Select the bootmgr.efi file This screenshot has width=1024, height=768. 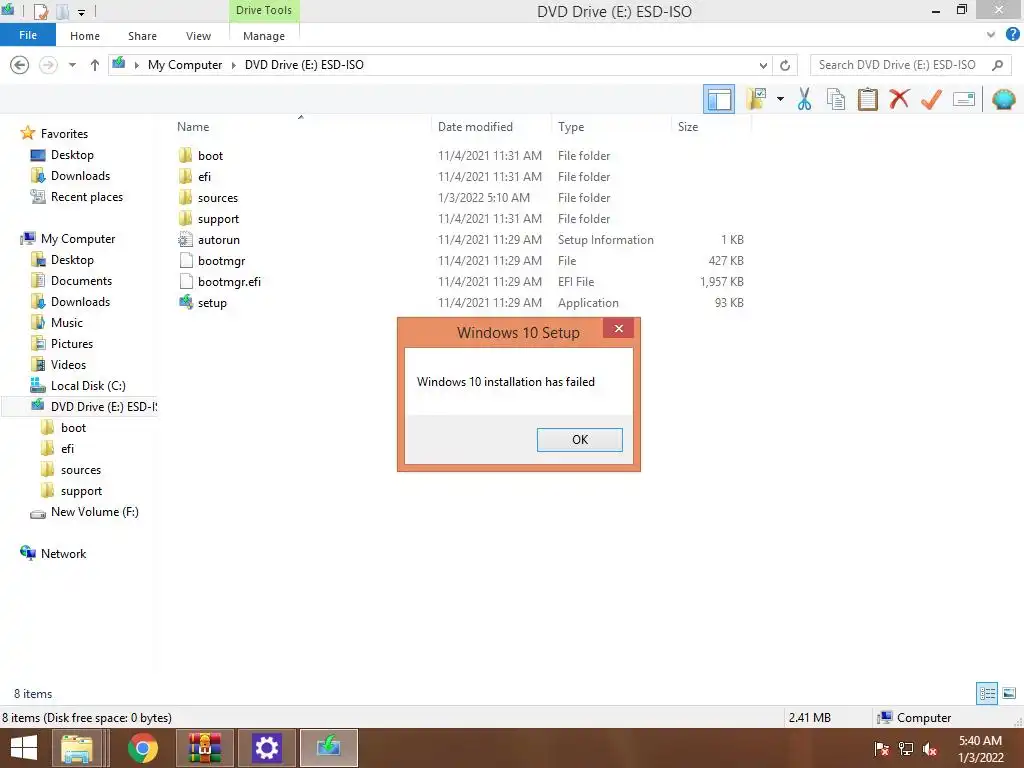229,281
